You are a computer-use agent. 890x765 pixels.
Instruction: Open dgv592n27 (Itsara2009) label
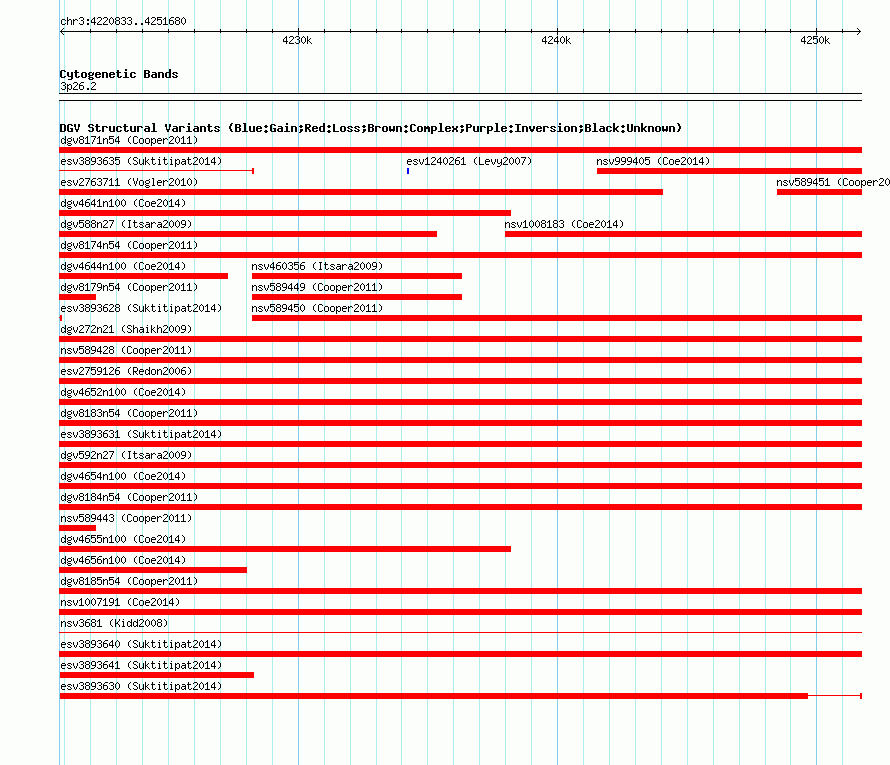point(126,455)
